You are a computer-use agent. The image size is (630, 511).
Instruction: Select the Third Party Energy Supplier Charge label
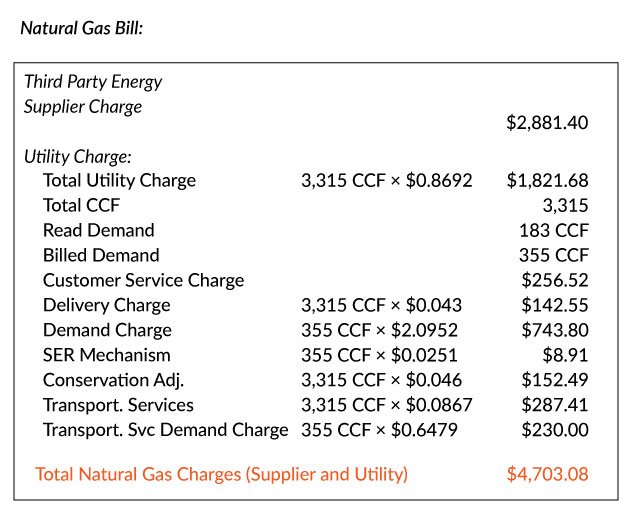coord(93,94)
